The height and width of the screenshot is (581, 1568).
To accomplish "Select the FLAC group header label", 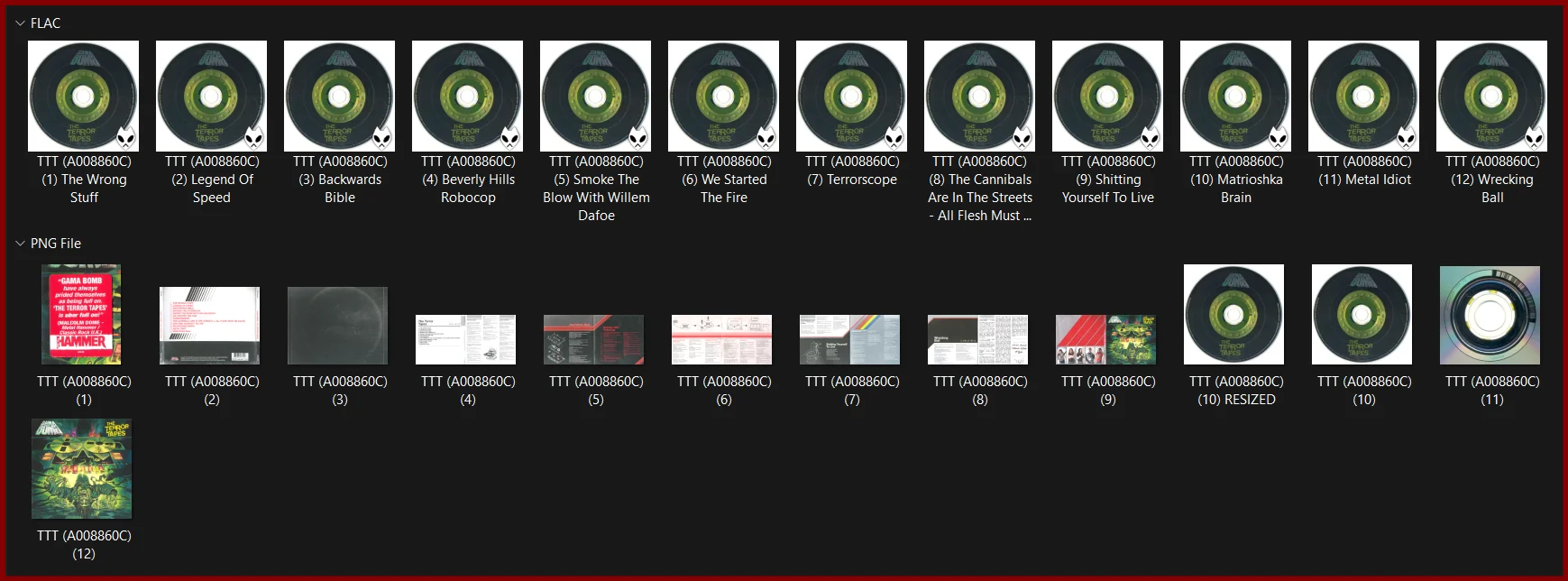I will click(x=45, y=23).
